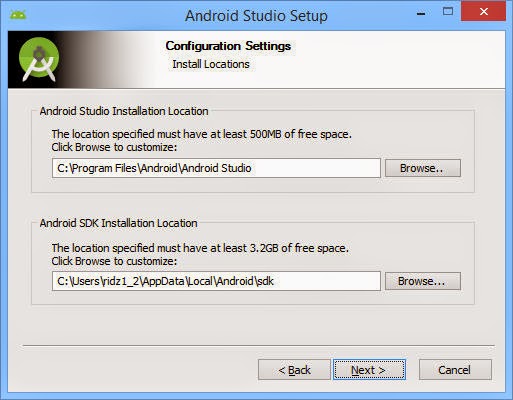The height and width of the screenshot is (400, 513).
Task: Click the Install Locations subtitle
Action: [211, 64]
